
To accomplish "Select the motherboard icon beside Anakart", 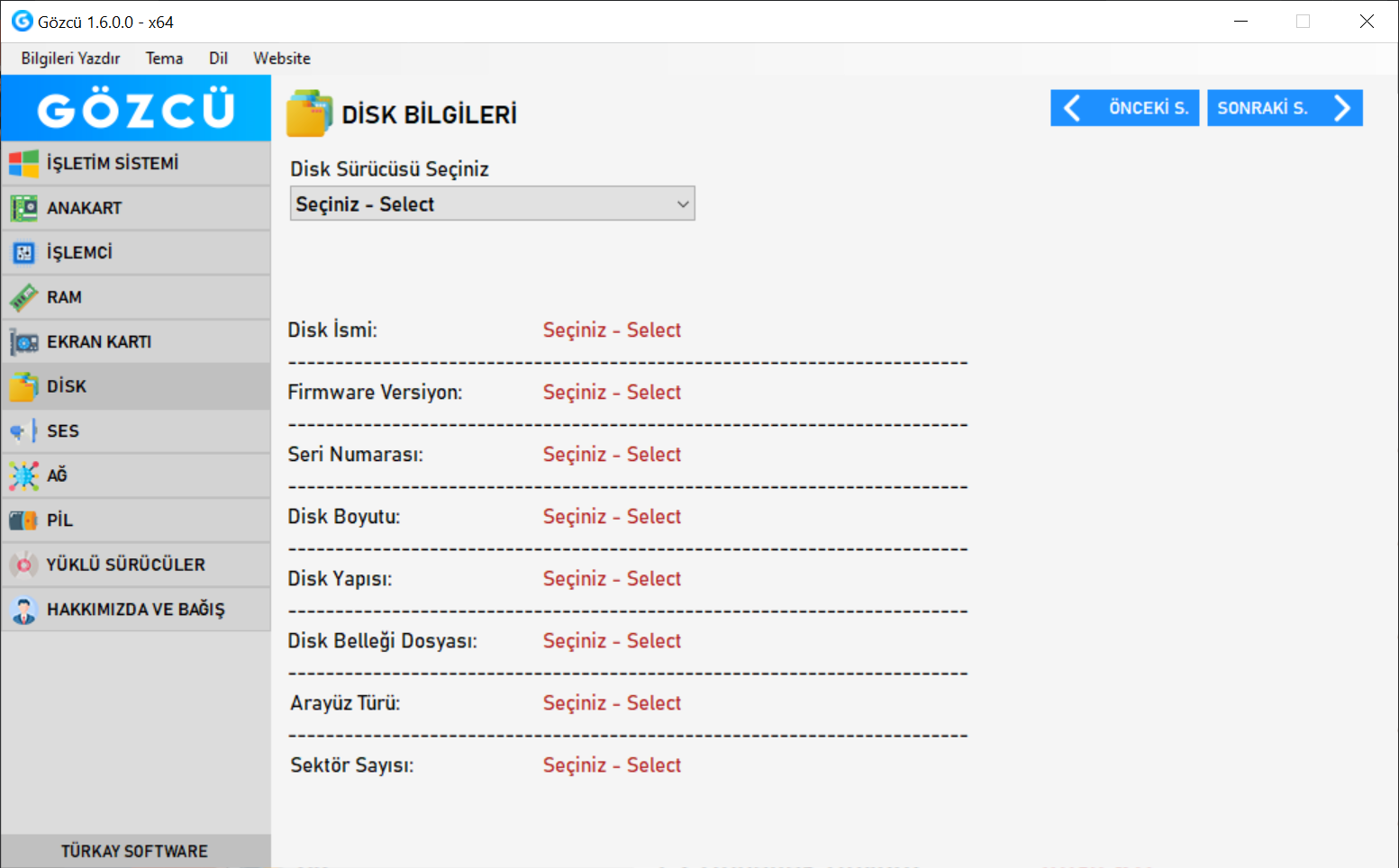I will point(23,208).
